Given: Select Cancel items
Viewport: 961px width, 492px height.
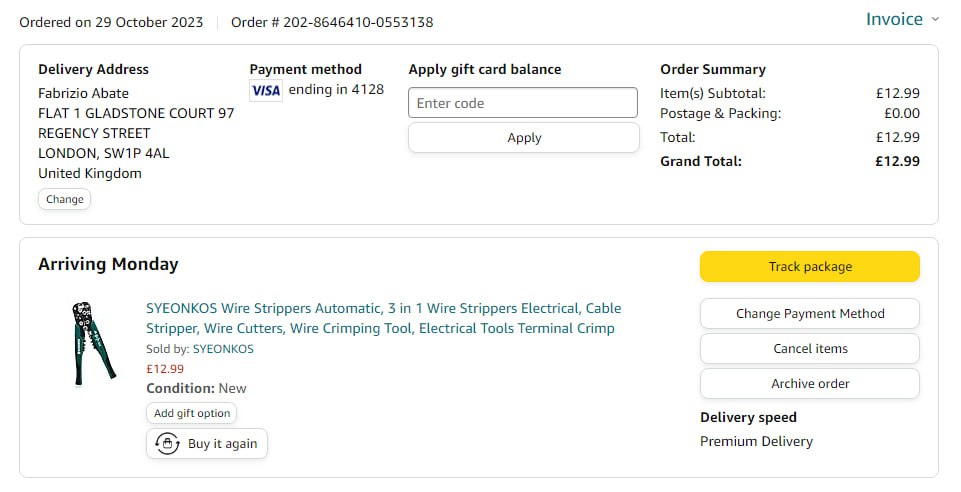Looking at the screenshot, I should [x=809, y=349].
